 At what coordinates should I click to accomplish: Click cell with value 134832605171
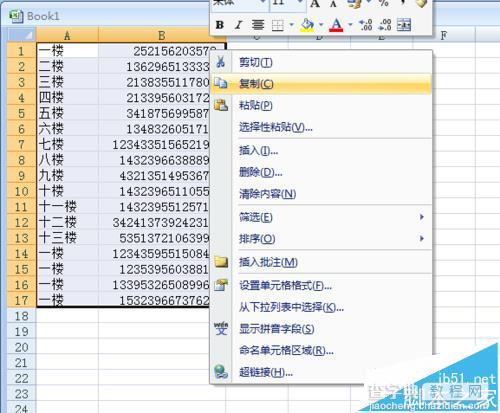(x=154, y=129)
